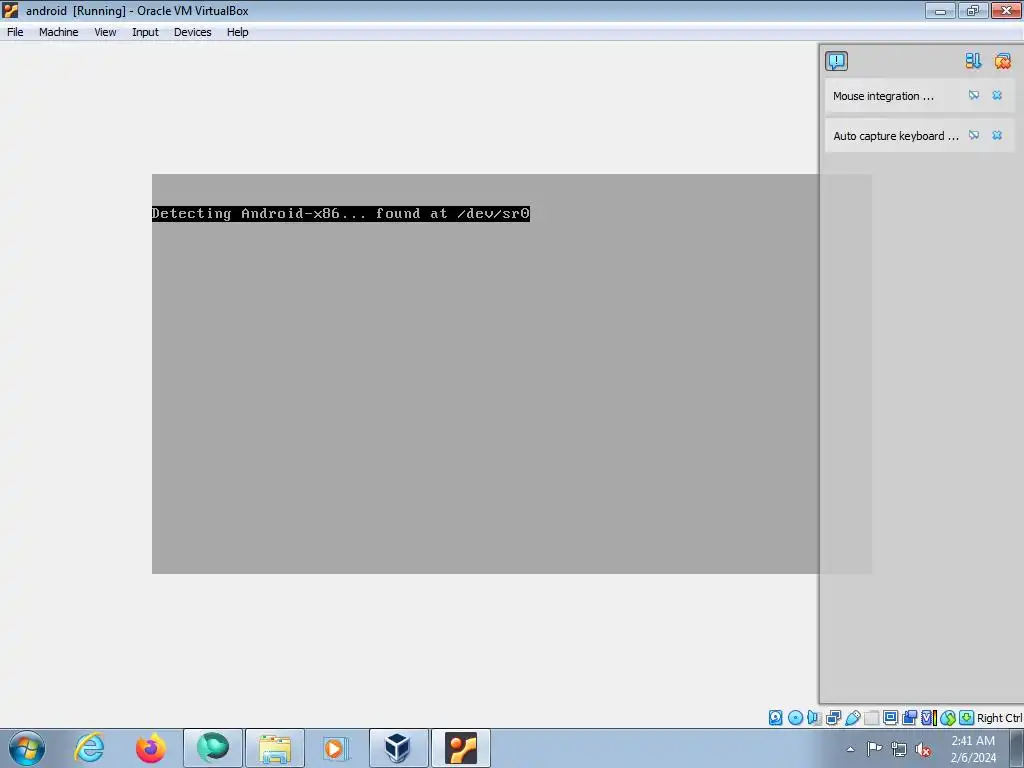Screen dimensions: 1024x768
Task: Open the Input menu
Action: 145,32
